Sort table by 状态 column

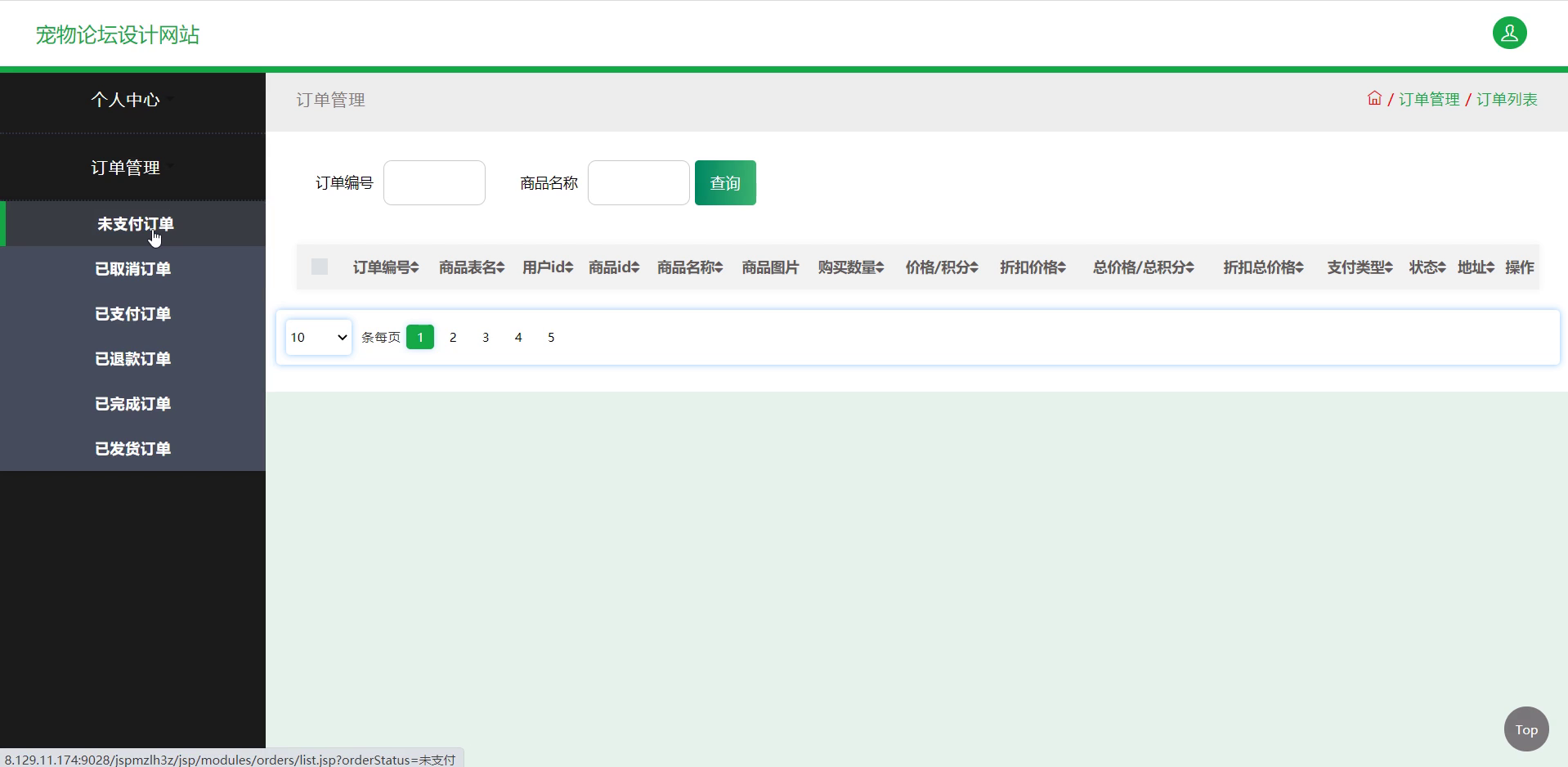1427,267
